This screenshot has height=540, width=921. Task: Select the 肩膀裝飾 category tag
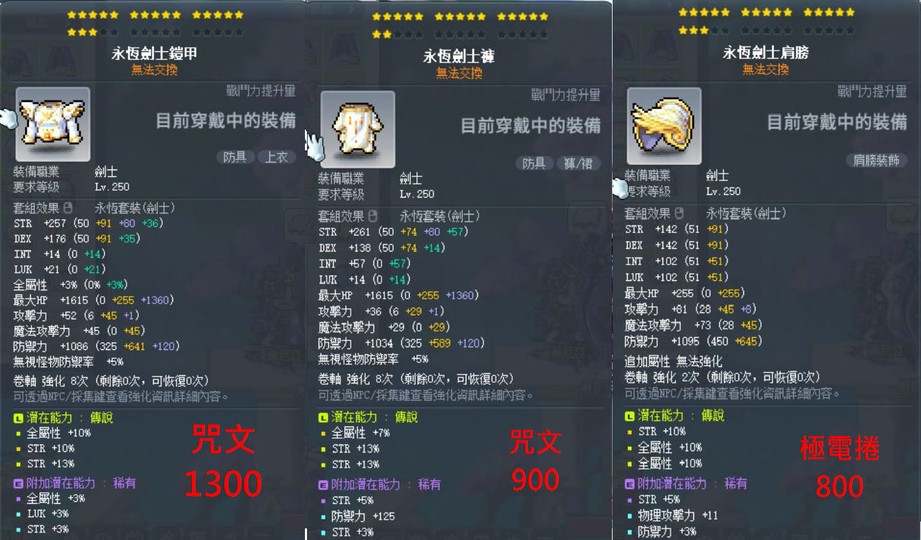(x=876, y=160)
